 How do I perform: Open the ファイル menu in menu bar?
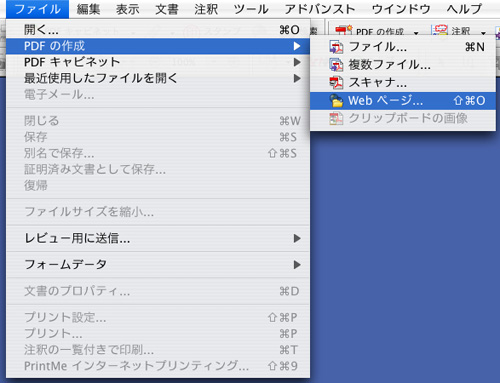(x=37, y=9)
